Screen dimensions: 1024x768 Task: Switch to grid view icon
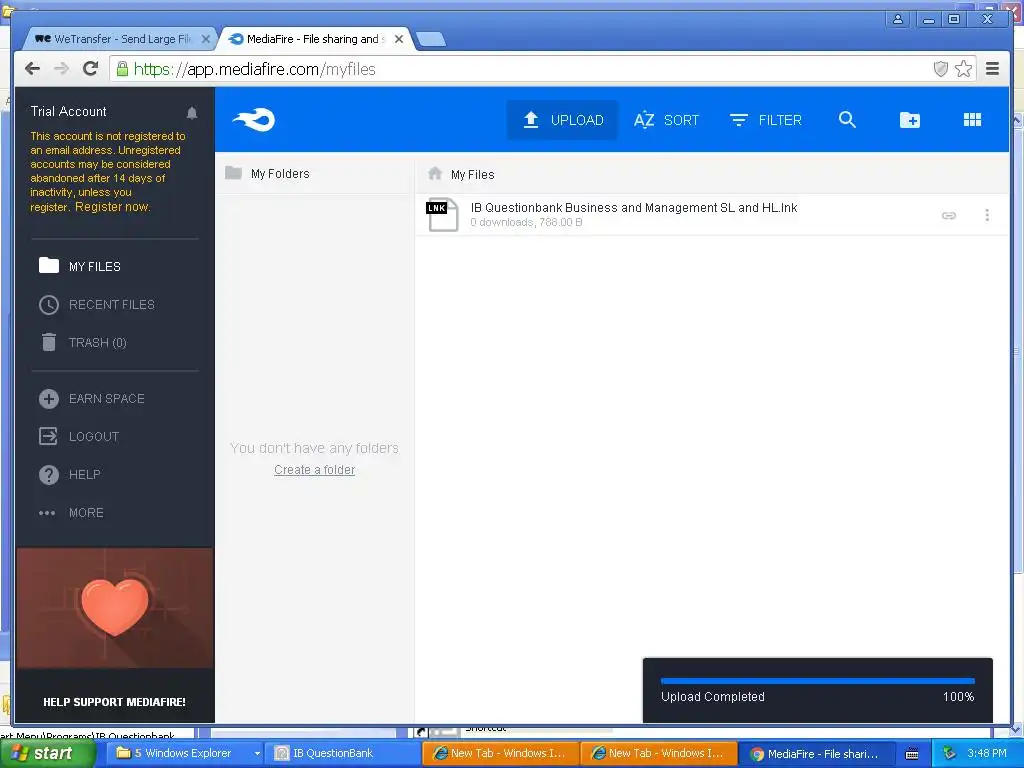click(x=972, y=120)
